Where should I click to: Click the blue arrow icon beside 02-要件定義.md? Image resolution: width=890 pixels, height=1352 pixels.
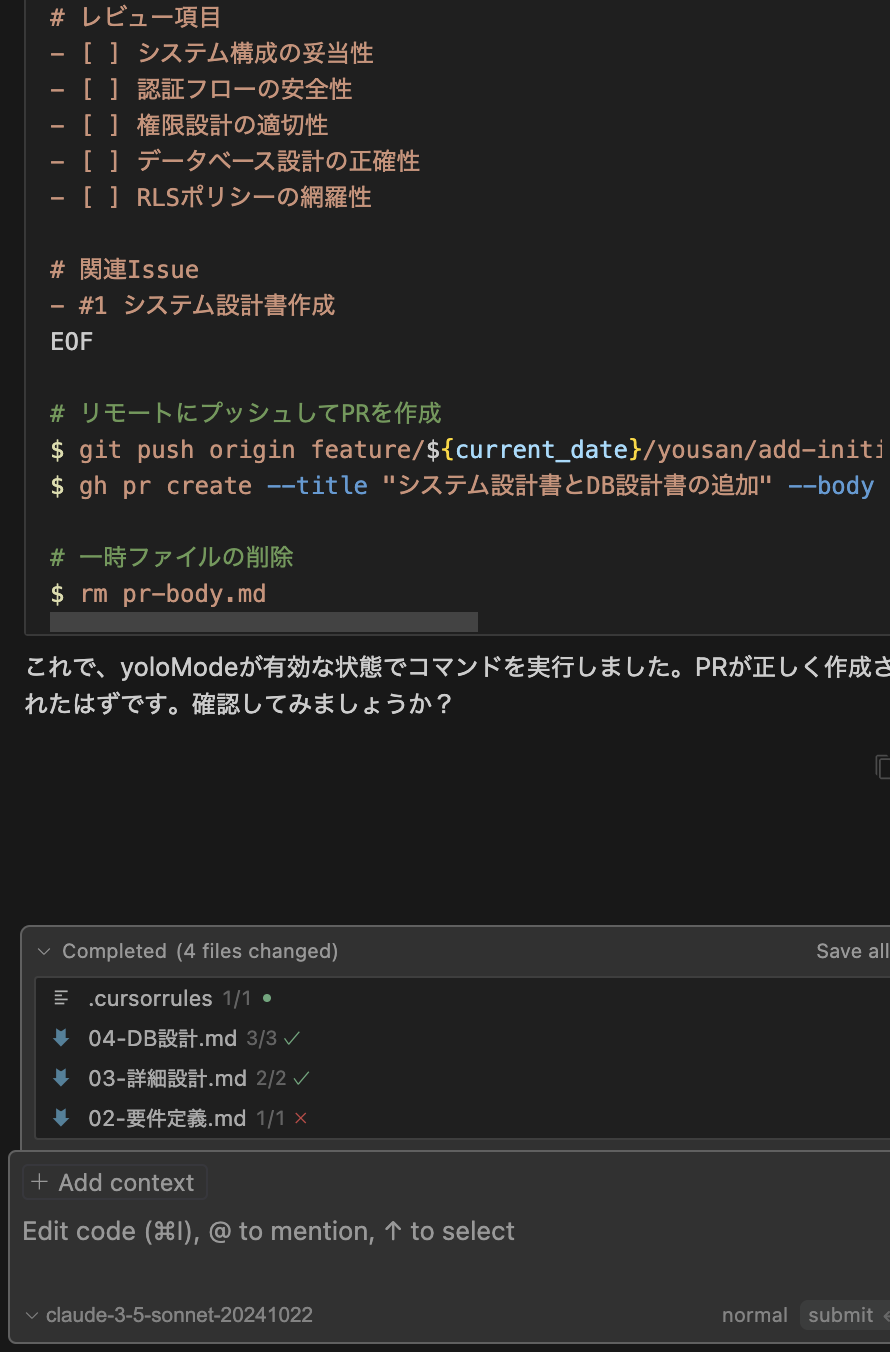pos(61,1118)
